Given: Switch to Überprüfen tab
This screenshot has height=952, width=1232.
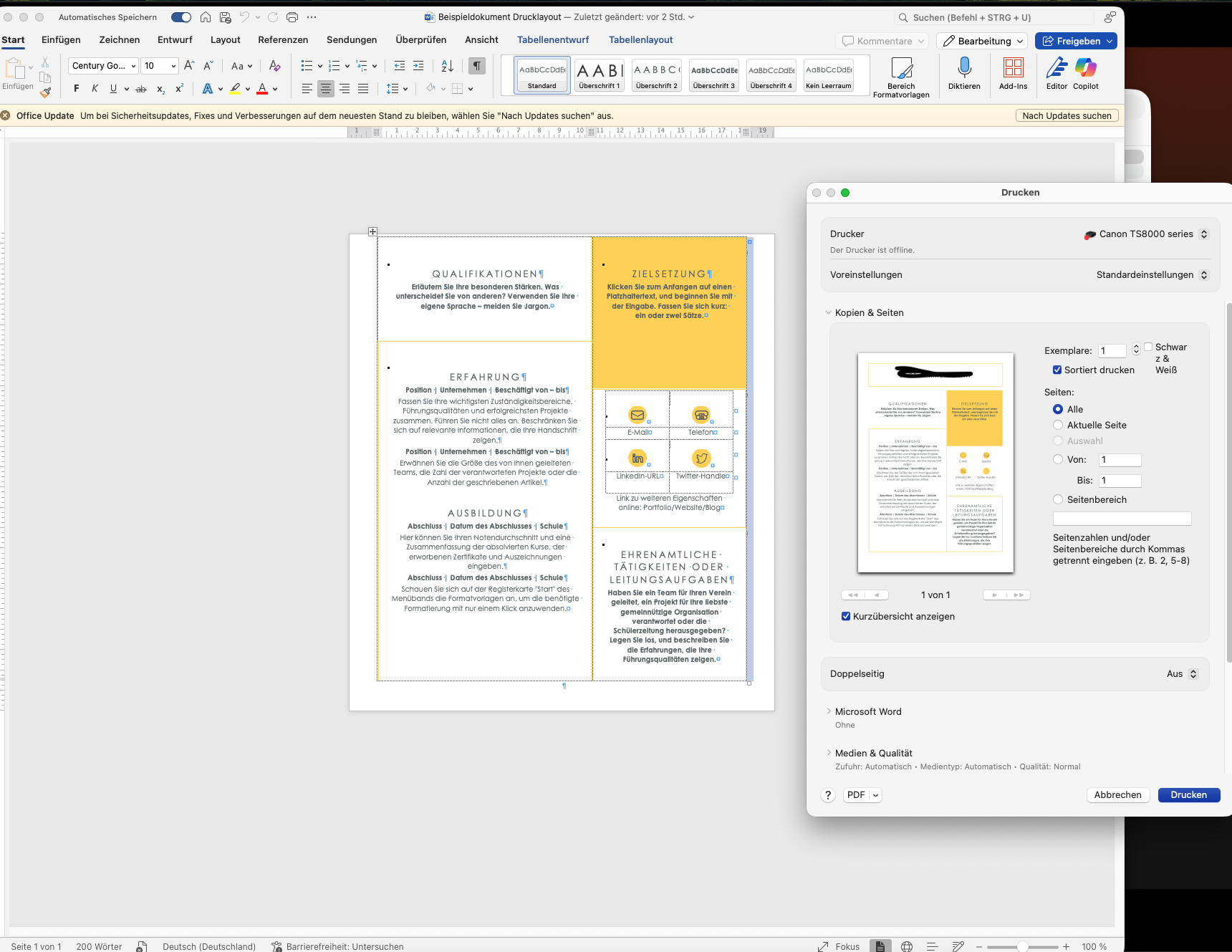Looking at the screenshot, I should 420,40.
